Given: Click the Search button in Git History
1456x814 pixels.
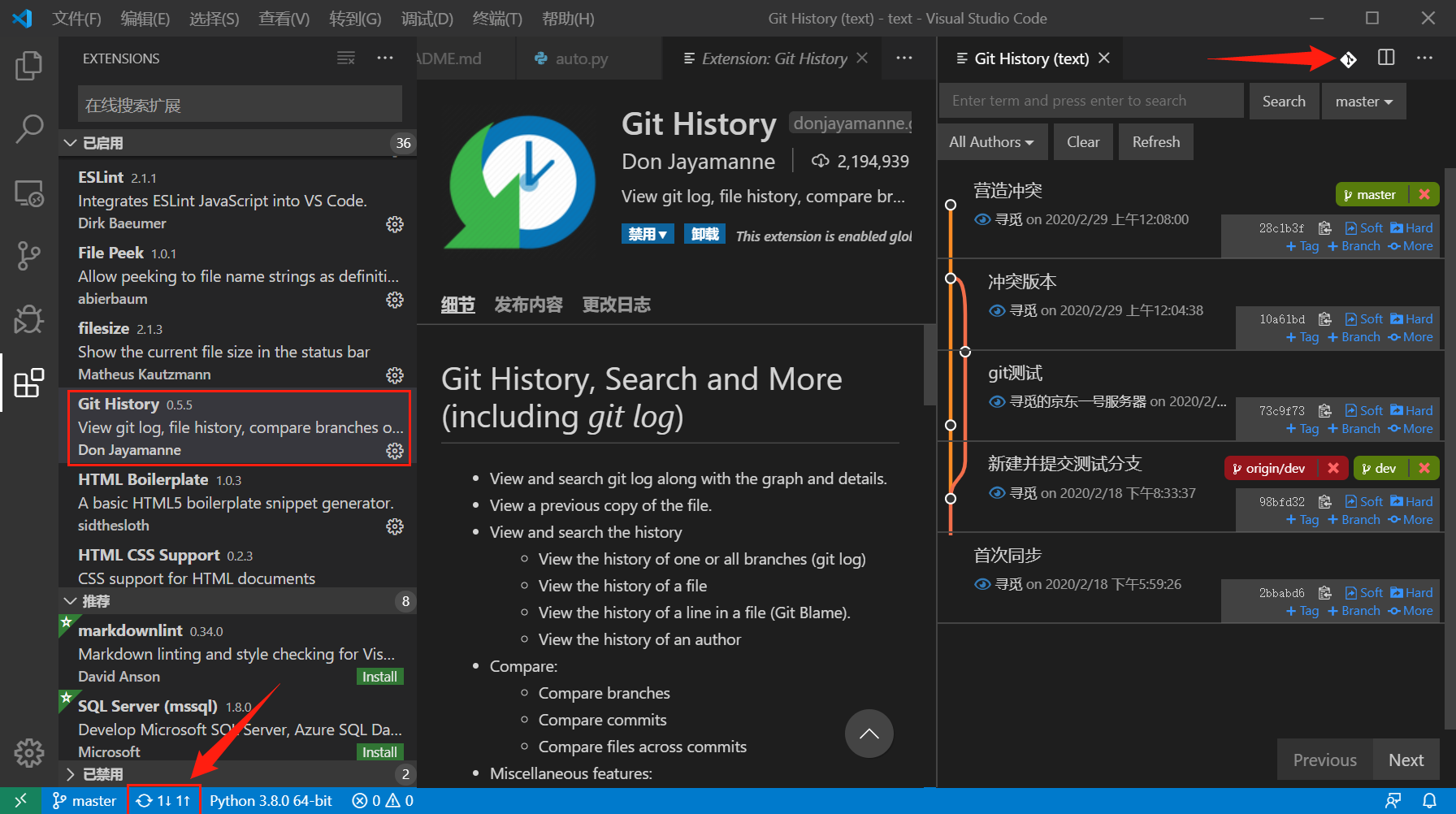Looking at the screenshot, I should click(1284, 102).
